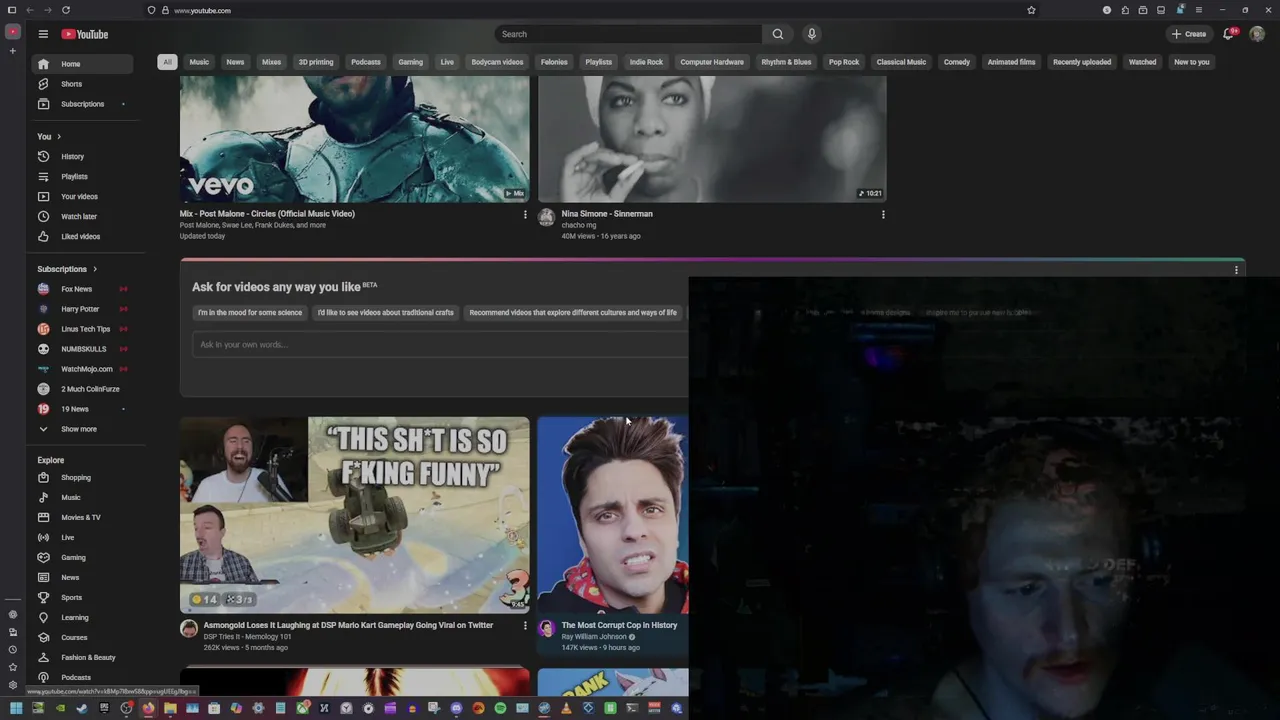Click the Sports trophy icon
This screenshot has height=720, width=1280.
tap(43, 598)
